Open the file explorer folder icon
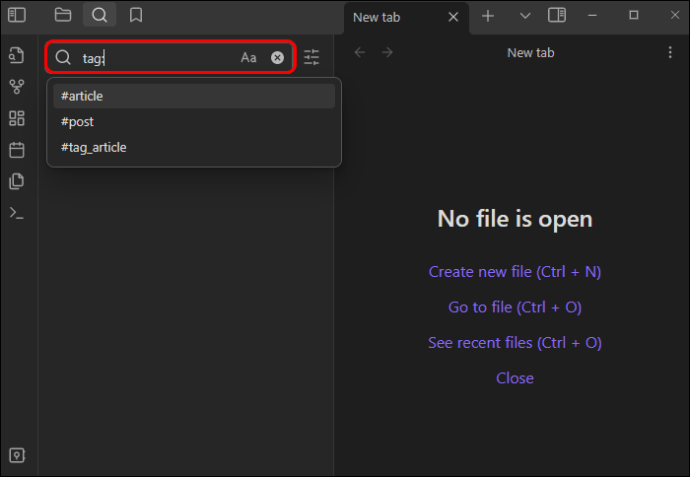This screenshot has height=477, width=690. pyautogui.click(x=63, y=15)
